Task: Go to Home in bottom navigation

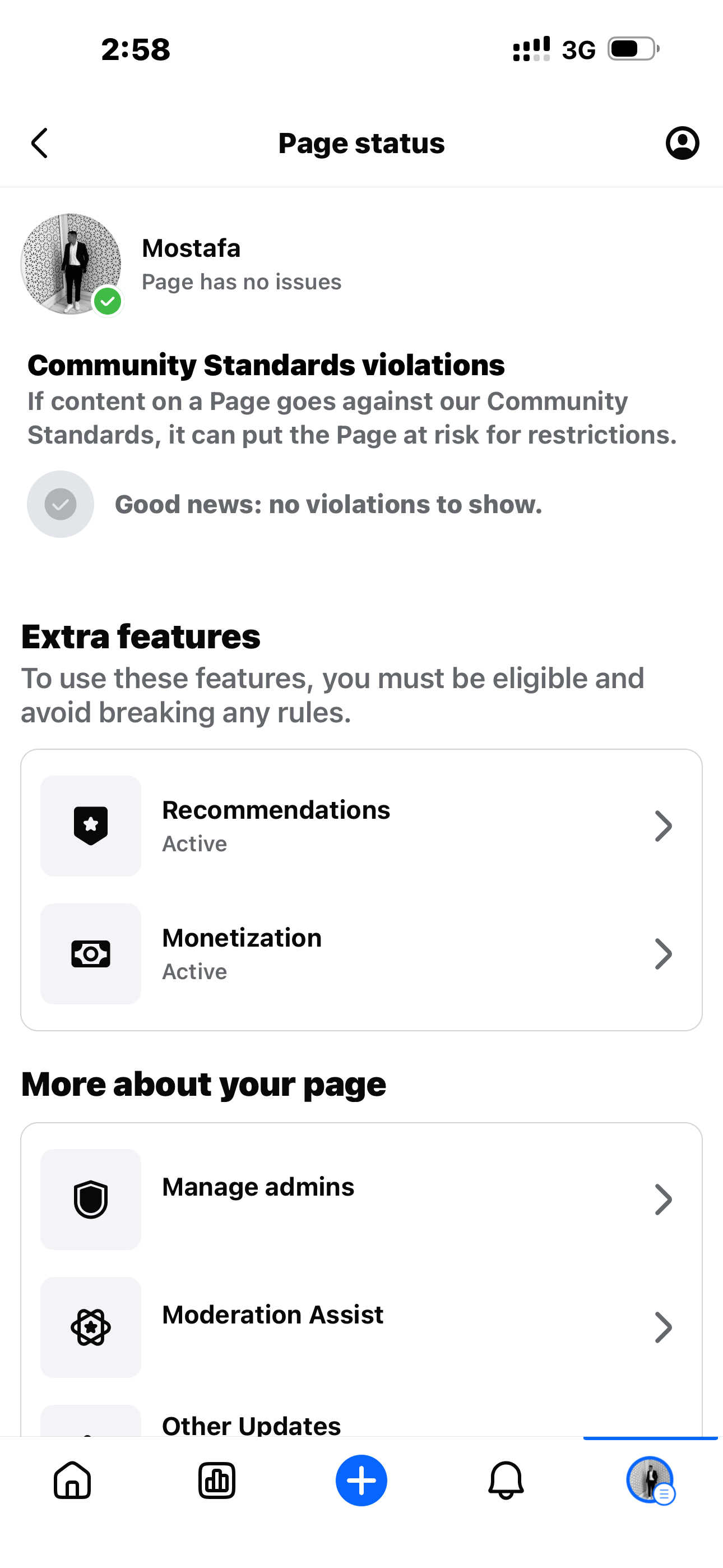Action: pyautogui.click(x=72, y=1481)
